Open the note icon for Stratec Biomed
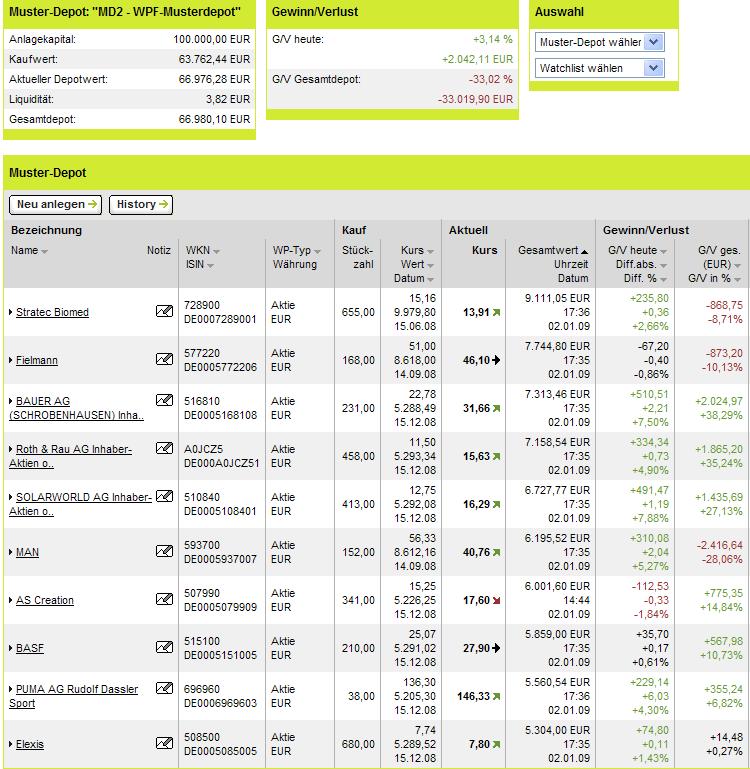This screenshot has width=750, height=769. click(164, 311)
